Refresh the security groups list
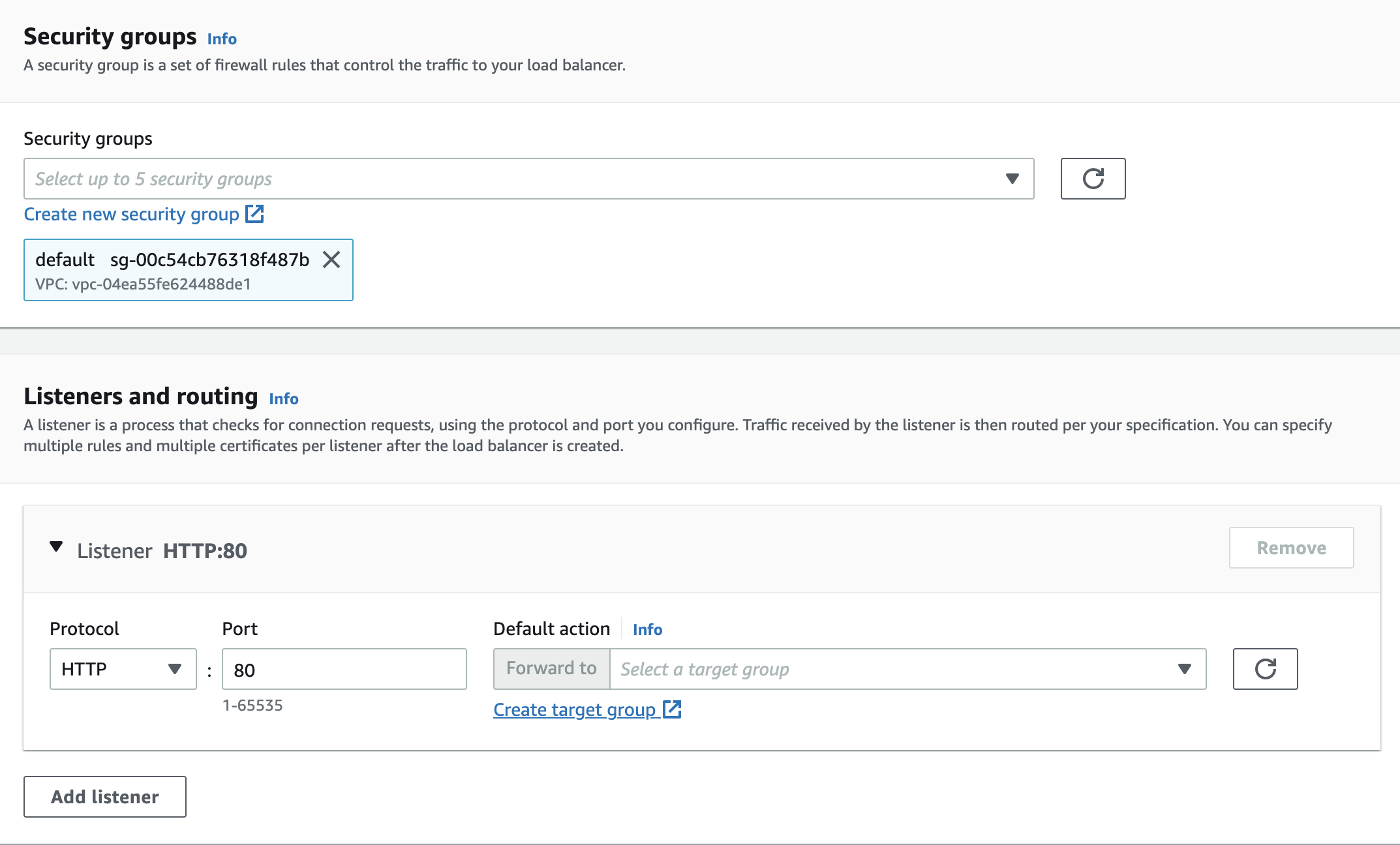Image resolution: width=1400 pixels, height=845 pixels. tap(1092, 178)
